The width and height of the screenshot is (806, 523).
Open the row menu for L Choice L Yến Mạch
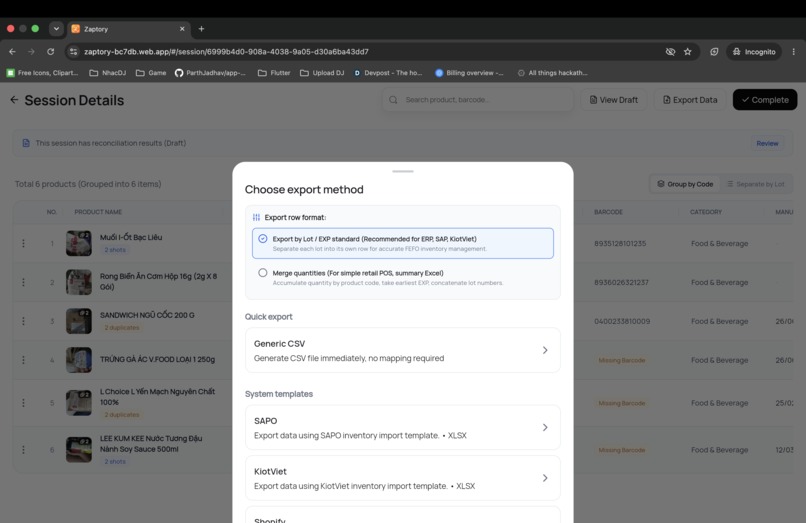pos(23,403)
